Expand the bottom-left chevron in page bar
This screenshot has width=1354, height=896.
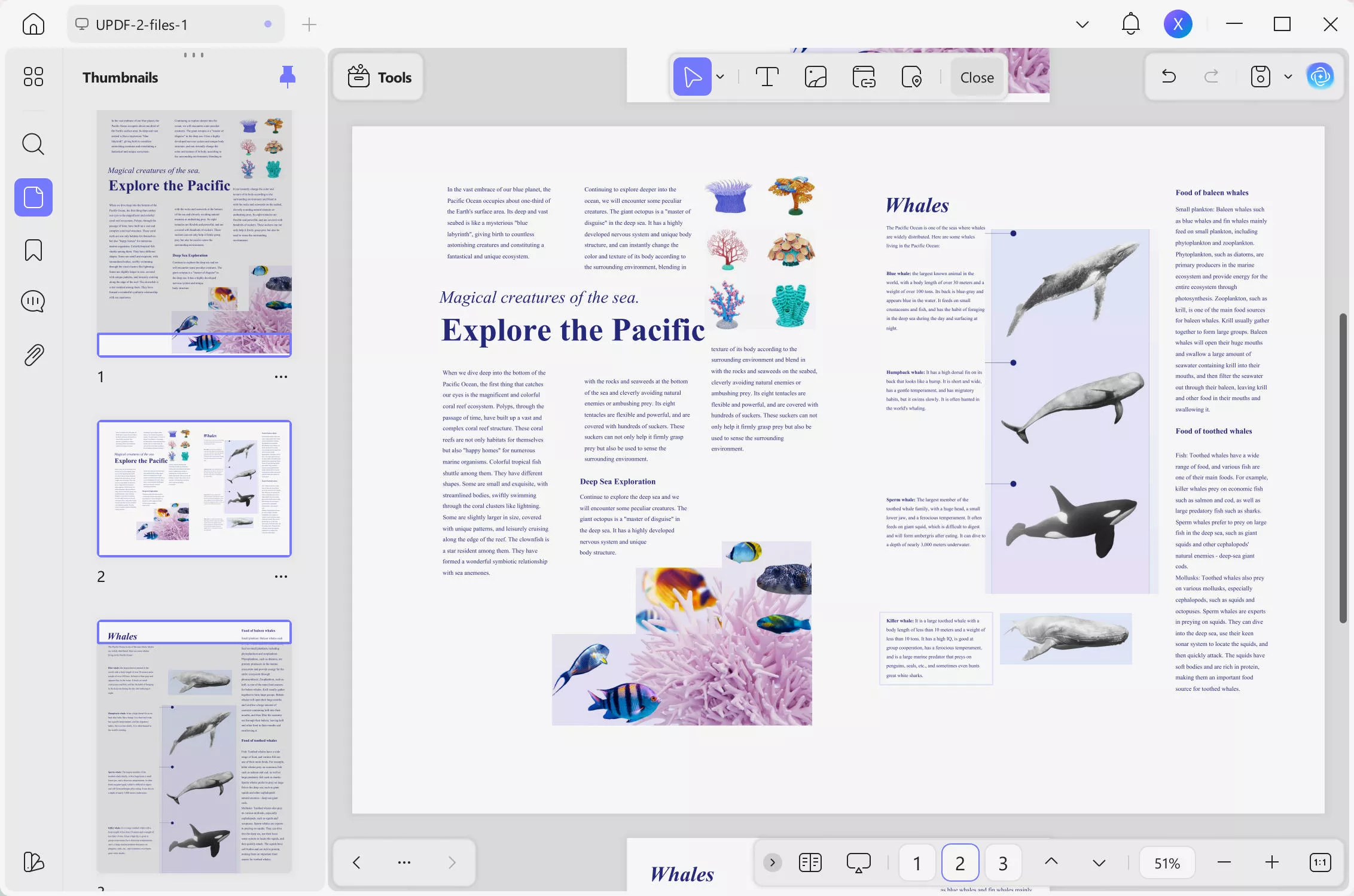pos(772,863)
